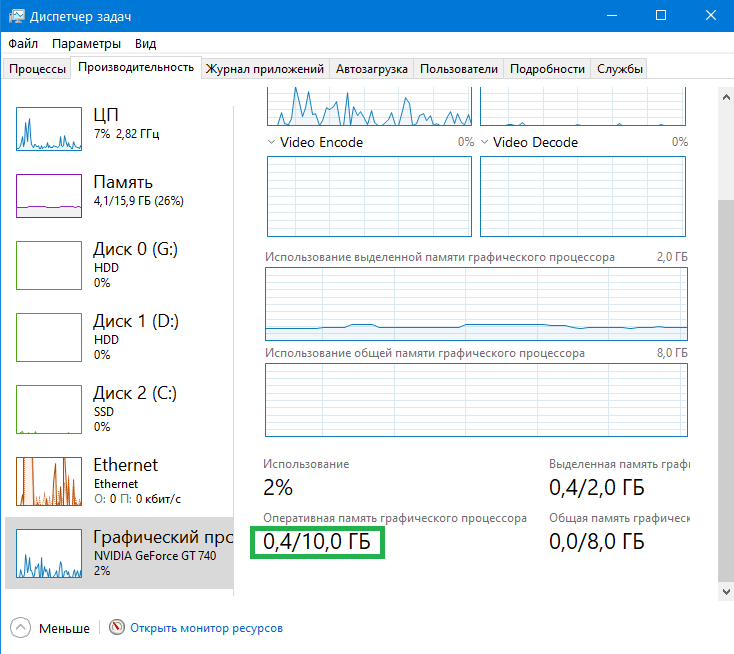Open the Параметры menu
Viewport: 734px width, 654px height.
click(86, 44)
